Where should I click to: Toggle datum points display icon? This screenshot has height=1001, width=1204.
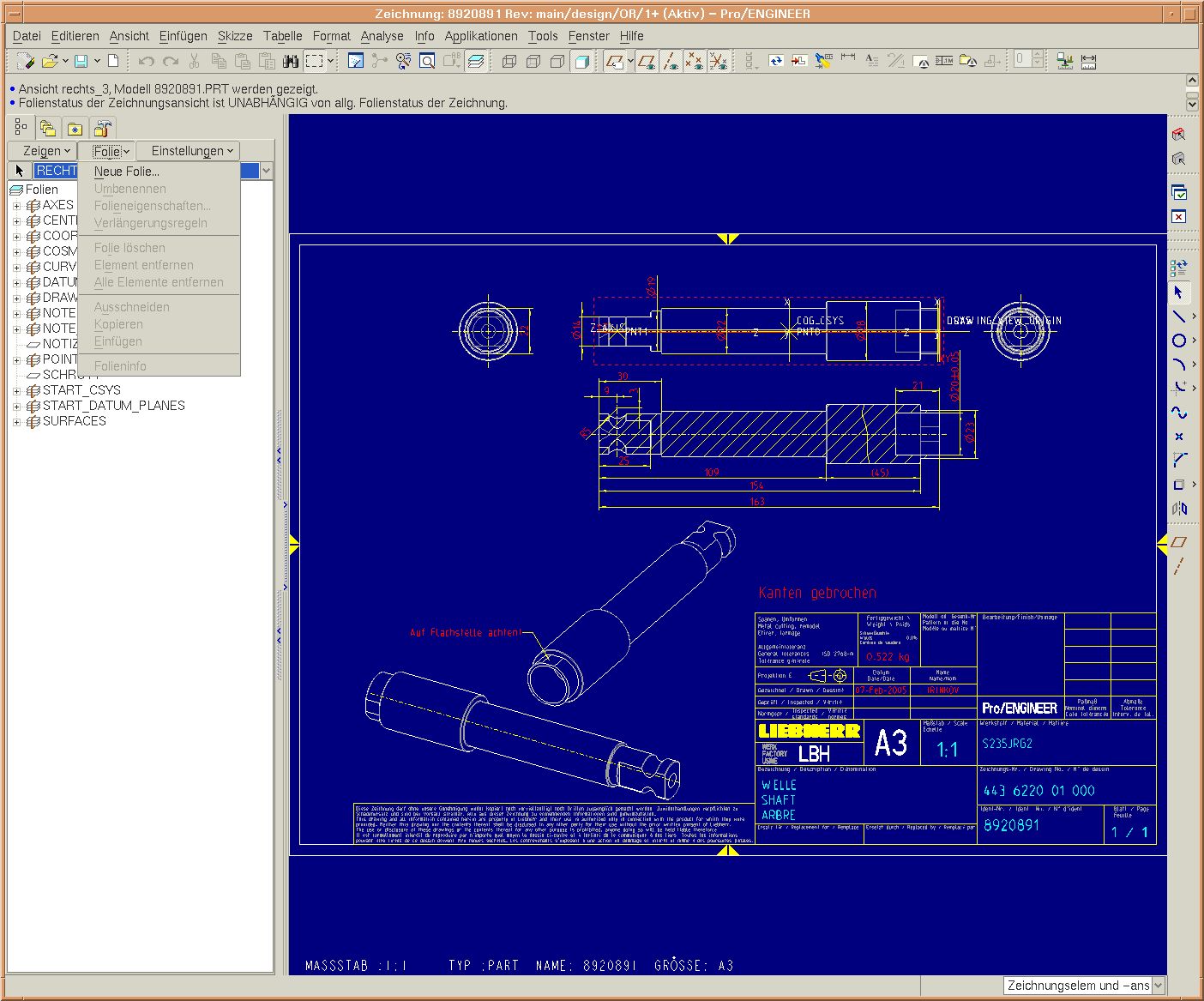click(694, 61)
